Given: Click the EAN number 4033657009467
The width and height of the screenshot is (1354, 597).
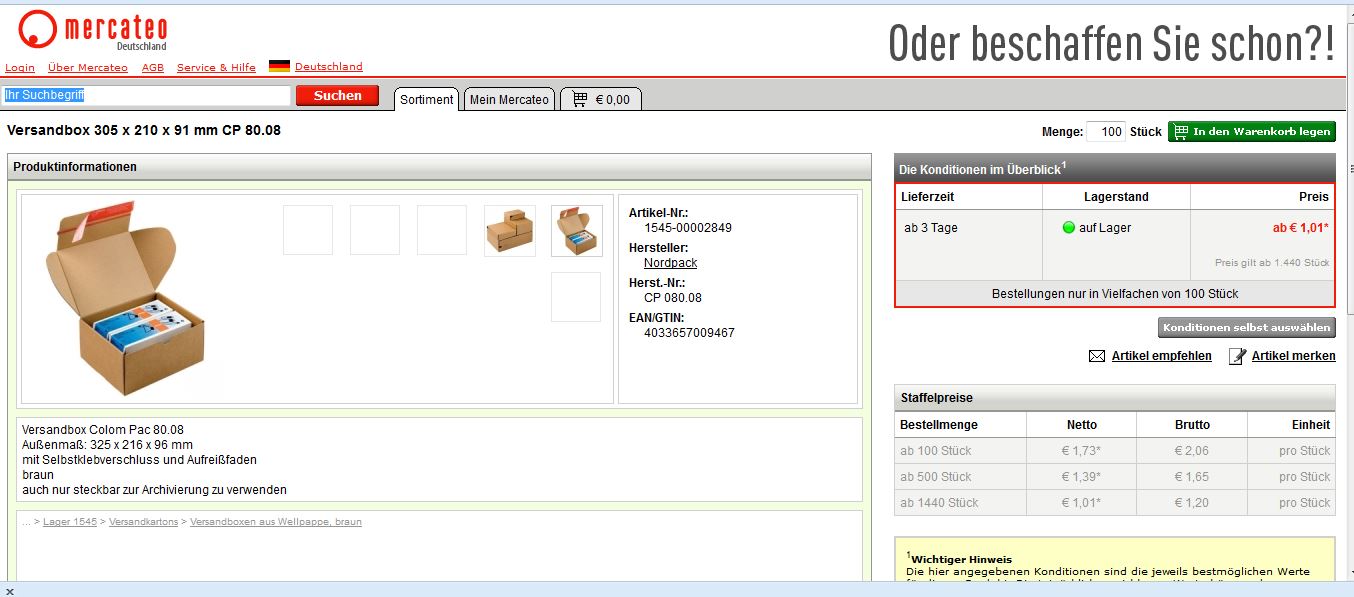Looking at the screenshot, I should pos(689,333).
